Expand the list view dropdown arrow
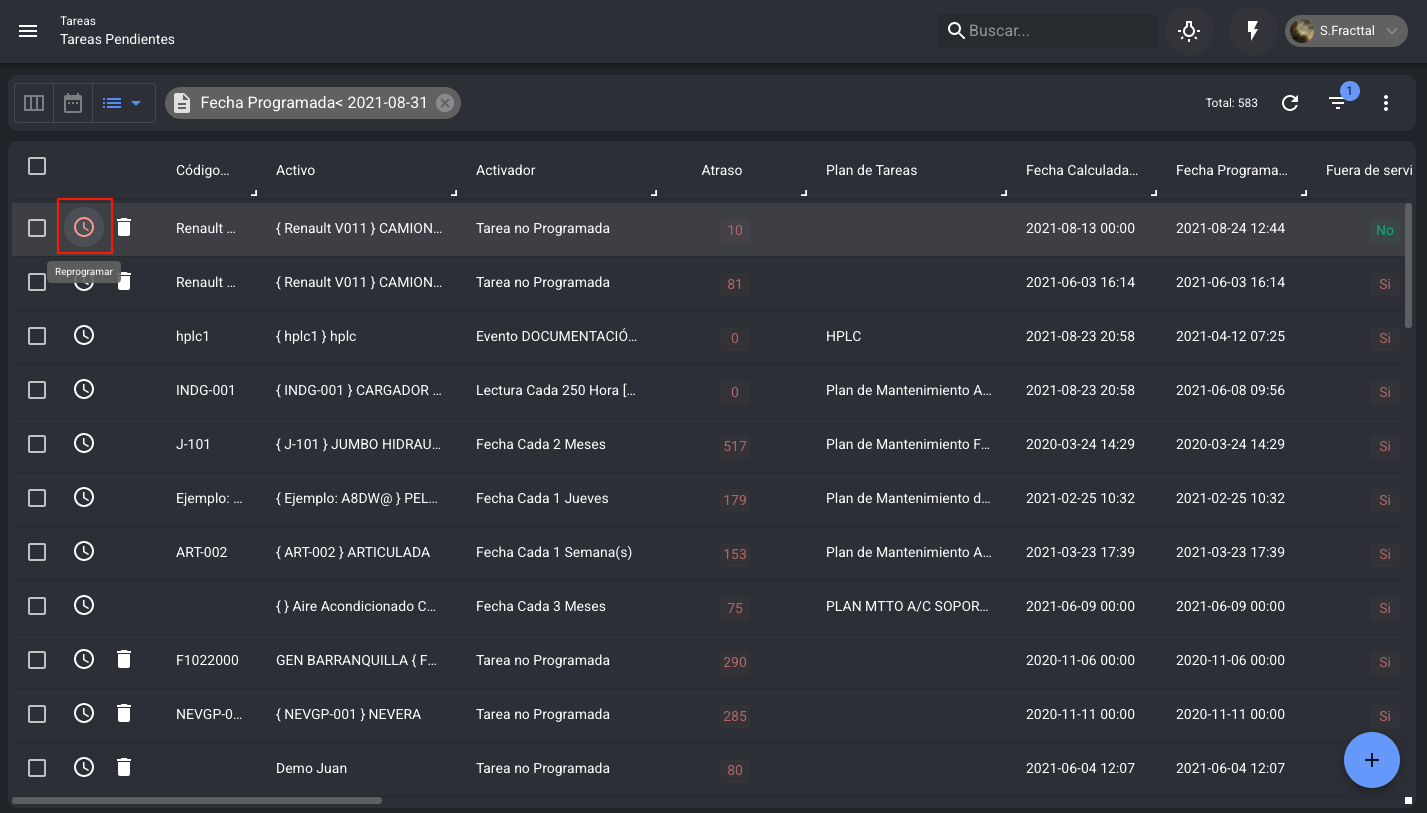The image size is (1427, 813). tap(136, 103)
